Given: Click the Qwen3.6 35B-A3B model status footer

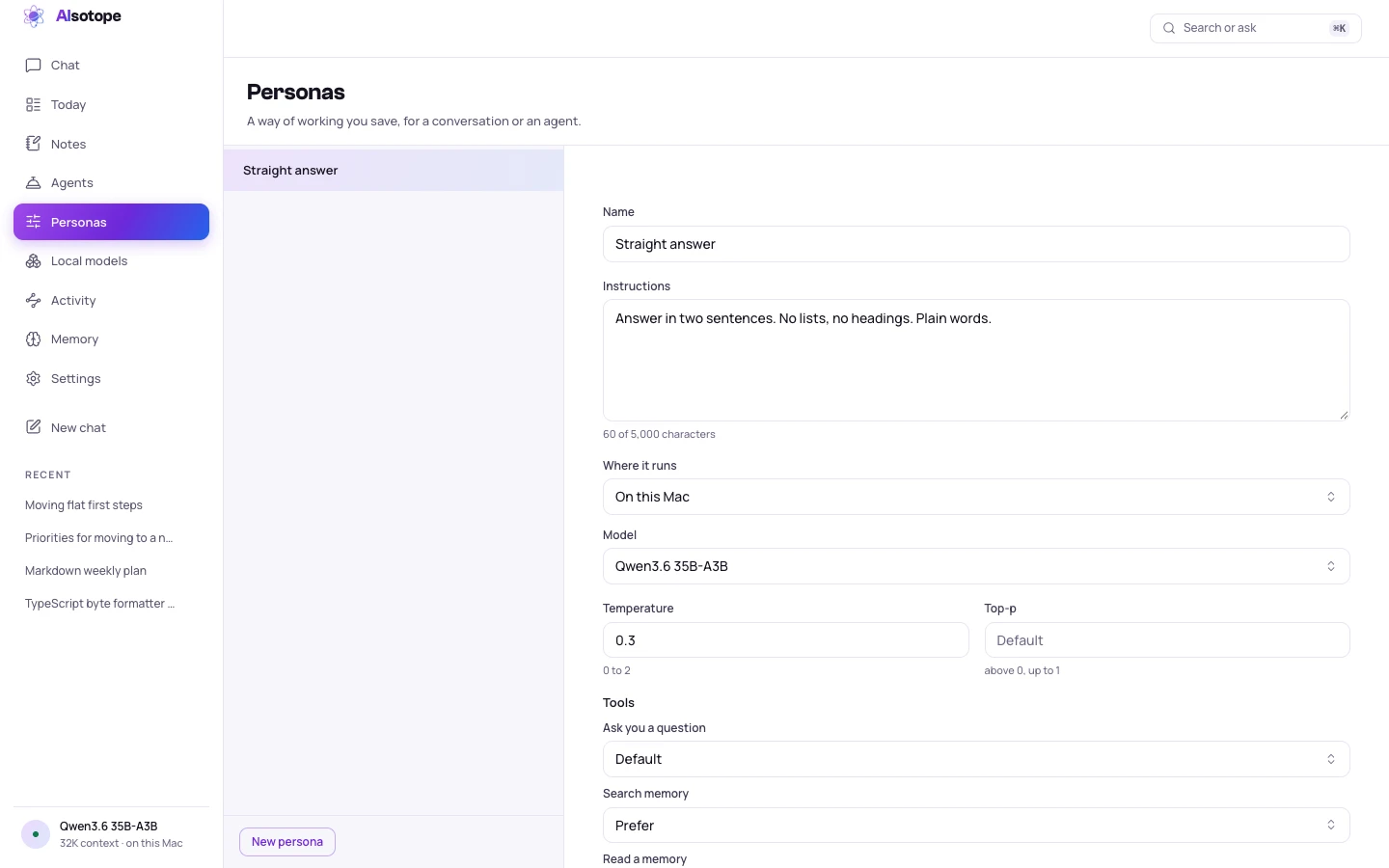Looking at the screenshot, I should pos(111,834).
